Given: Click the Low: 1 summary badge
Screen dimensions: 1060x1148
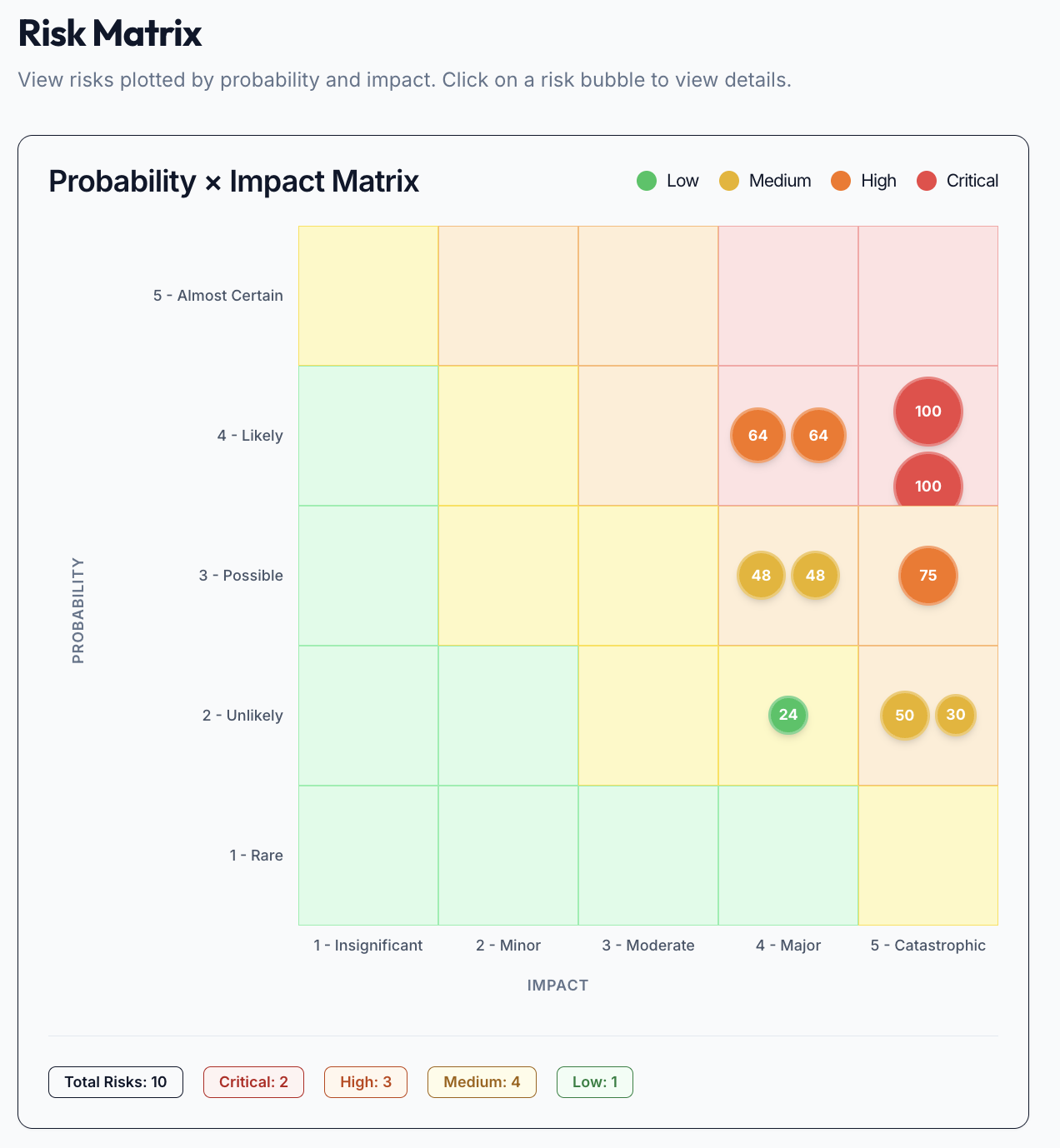Looking at the screenshot, I should point(595,1082).
